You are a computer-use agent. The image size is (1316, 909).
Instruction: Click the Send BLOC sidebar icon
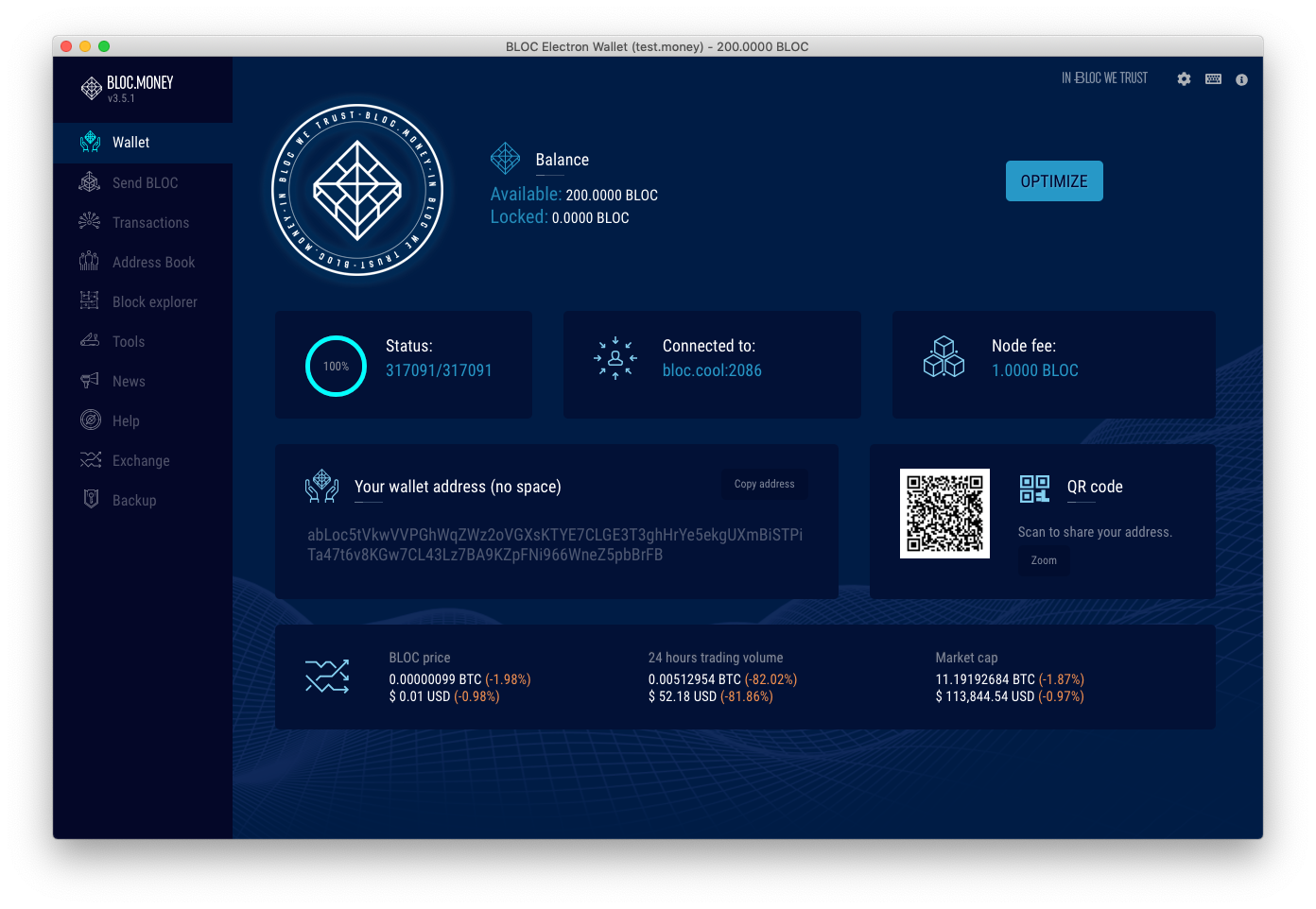[x=90, y=182]
